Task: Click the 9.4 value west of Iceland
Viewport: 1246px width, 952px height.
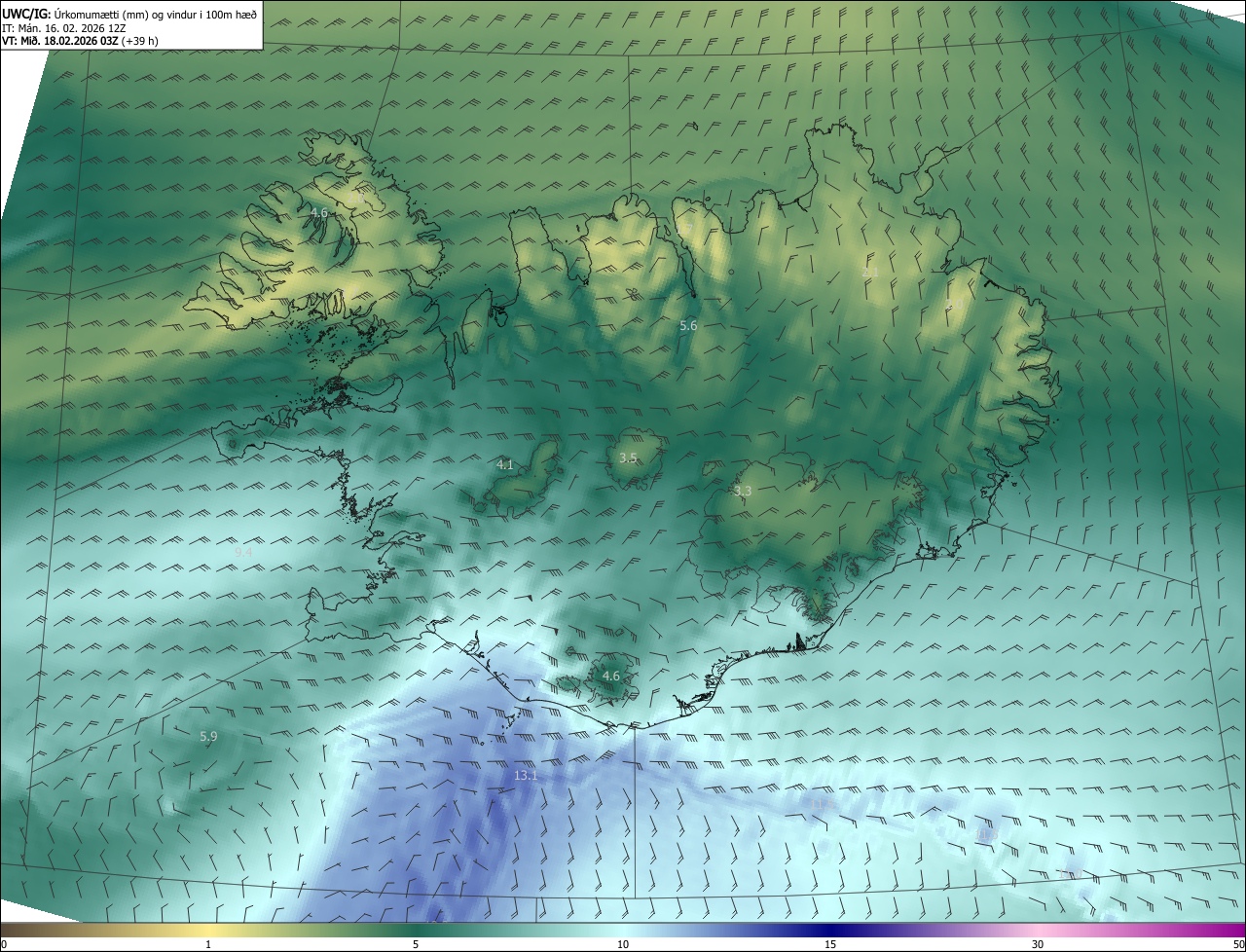Action: 243,552
